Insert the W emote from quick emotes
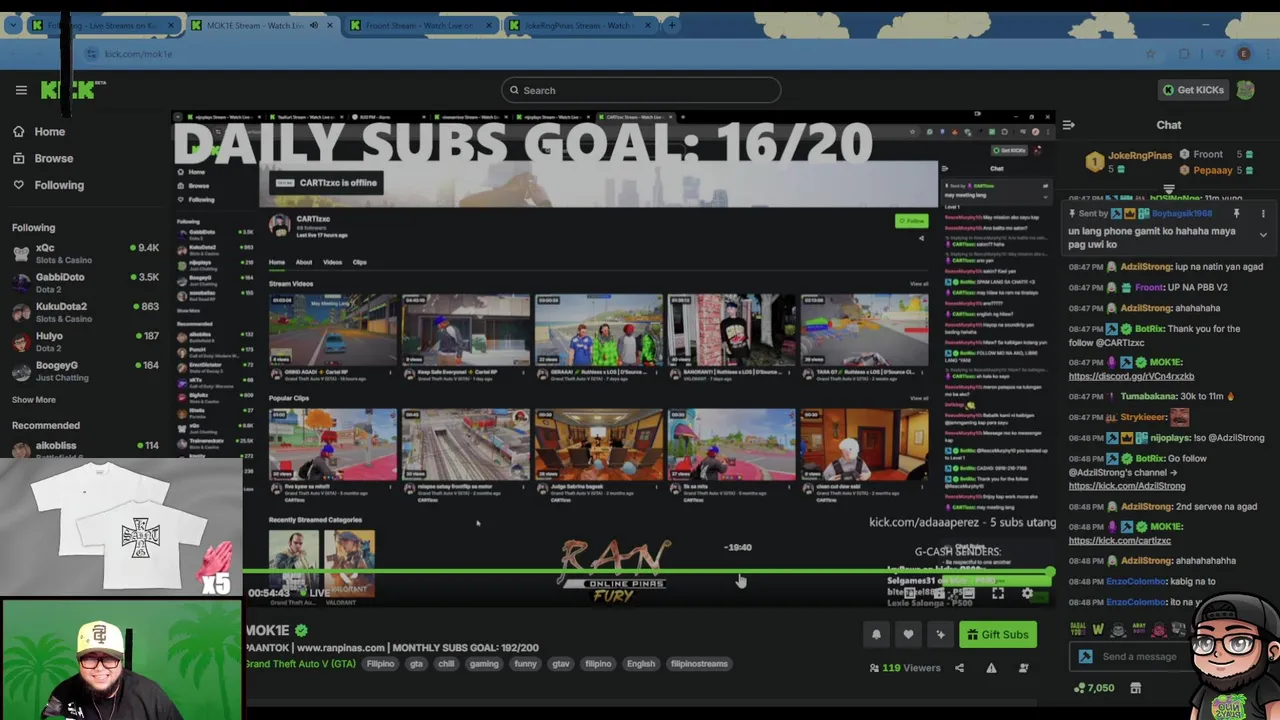This screenshot has height=720, width=1280. (x=1098, y=629)
